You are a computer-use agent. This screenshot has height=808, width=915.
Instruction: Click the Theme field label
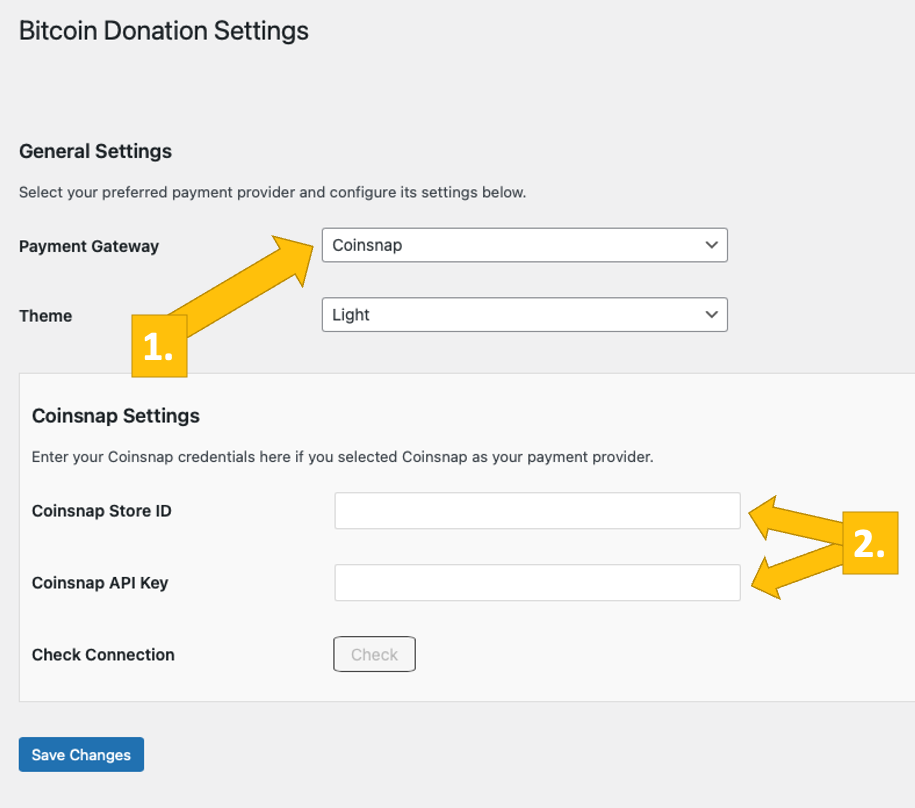46,316
